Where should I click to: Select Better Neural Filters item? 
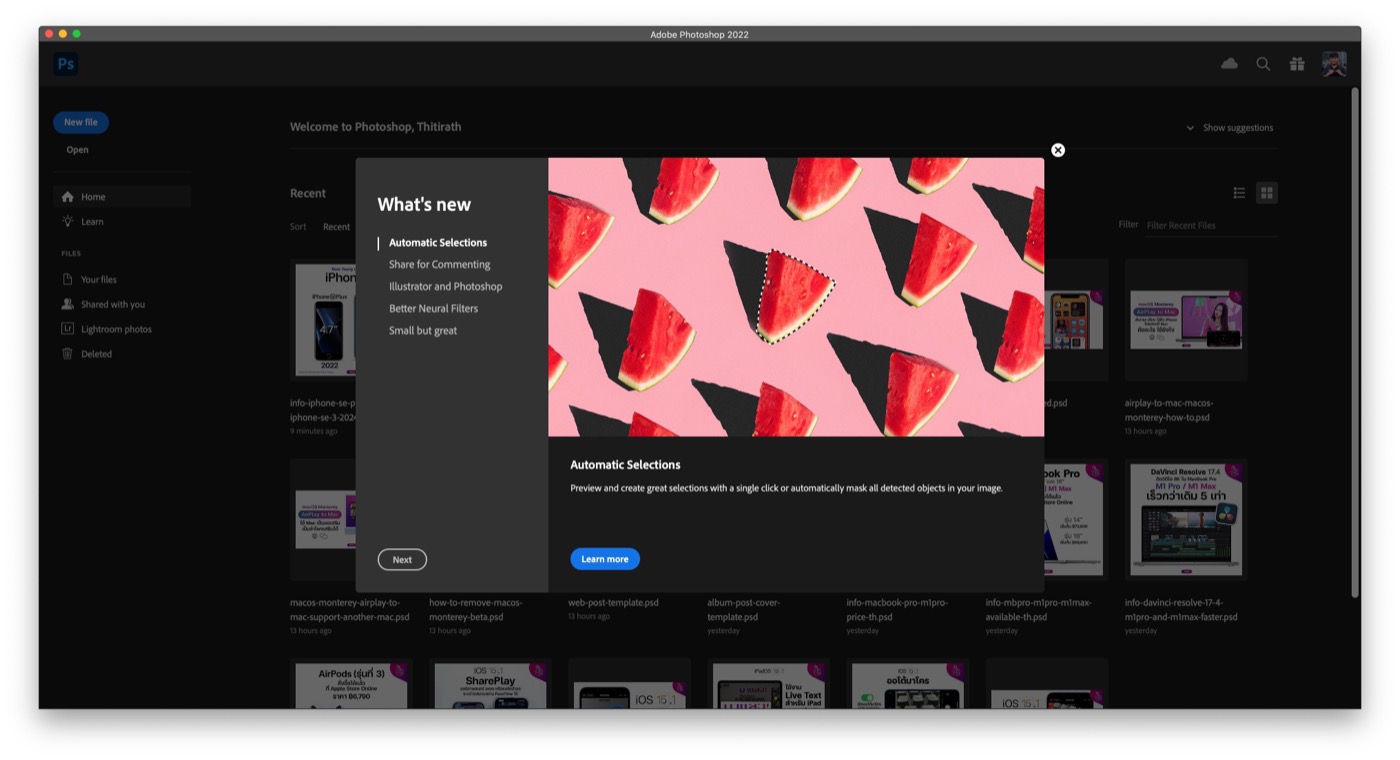[433, 309]
